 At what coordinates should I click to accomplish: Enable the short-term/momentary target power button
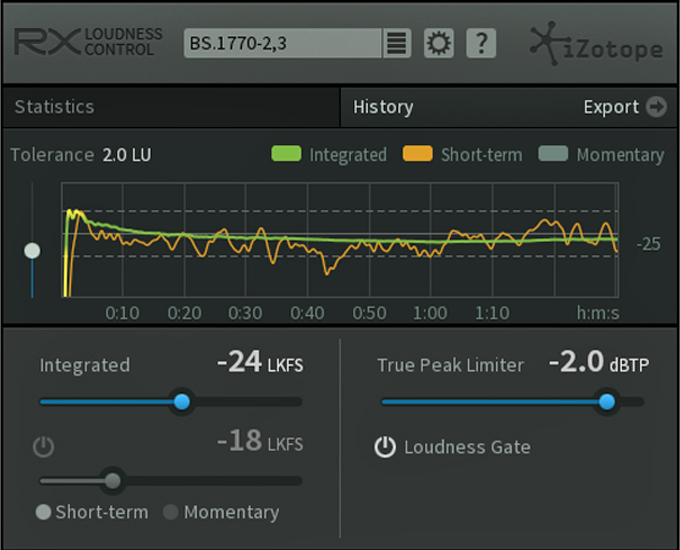click(x=43, y=447)
